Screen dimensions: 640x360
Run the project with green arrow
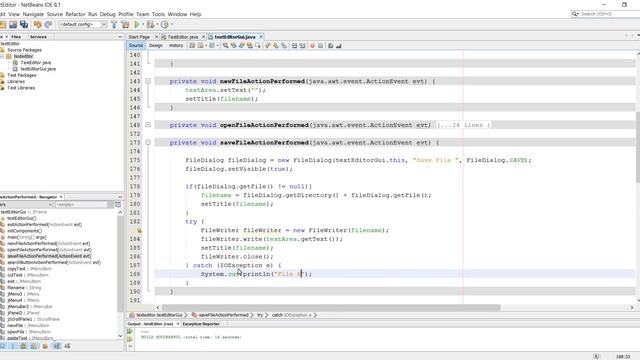137,24
